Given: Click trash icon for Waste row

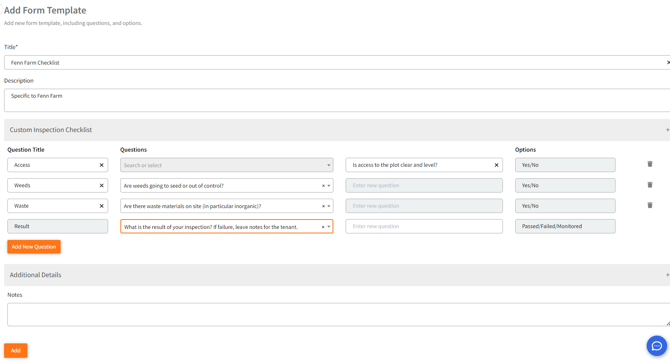Looking at the screenshot, I should pyautogui.click(x=649, y=205).
